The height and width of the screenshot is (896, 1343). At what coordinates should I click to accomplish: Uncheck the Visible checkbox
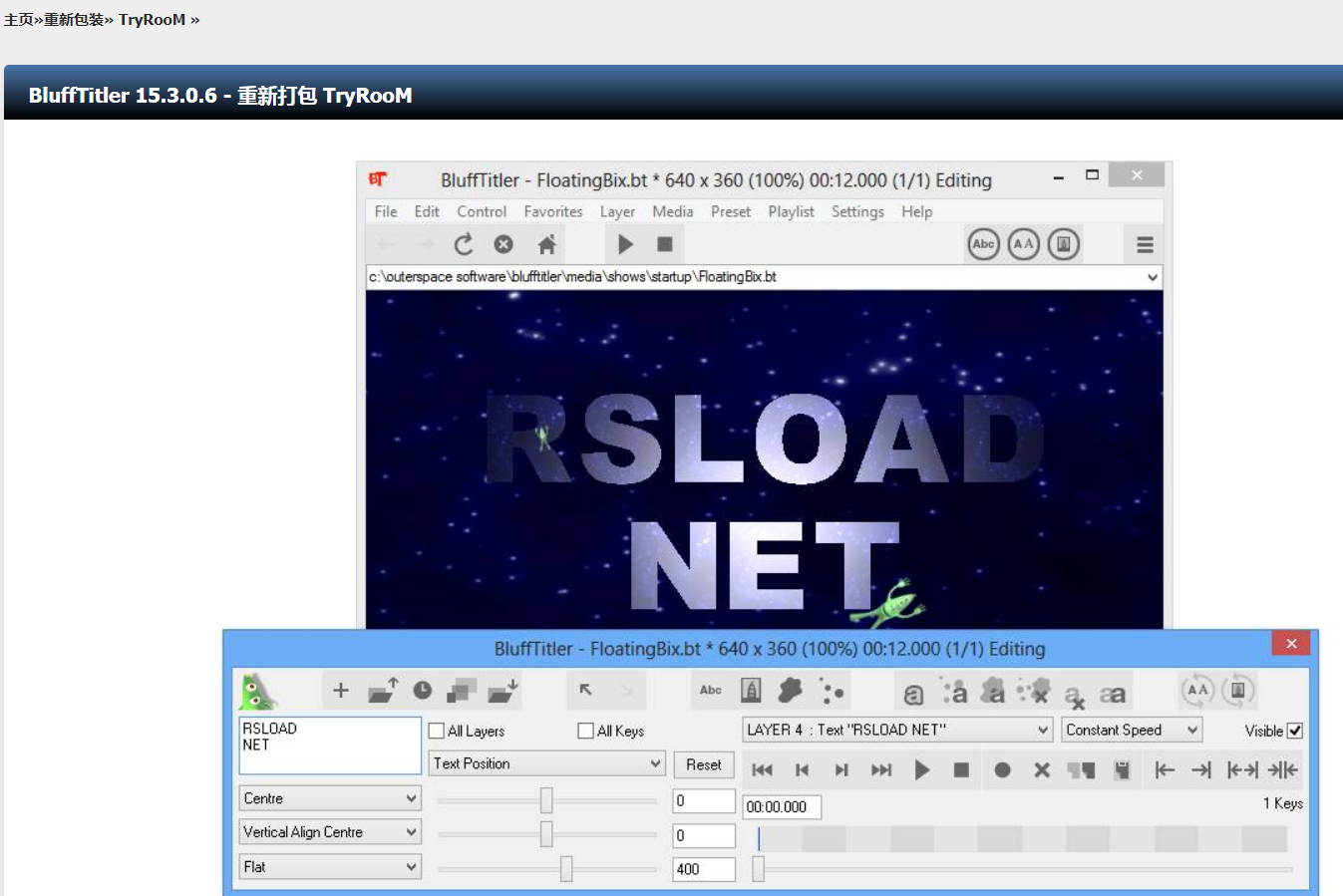pyautogui.click(x=1295, y=731)
